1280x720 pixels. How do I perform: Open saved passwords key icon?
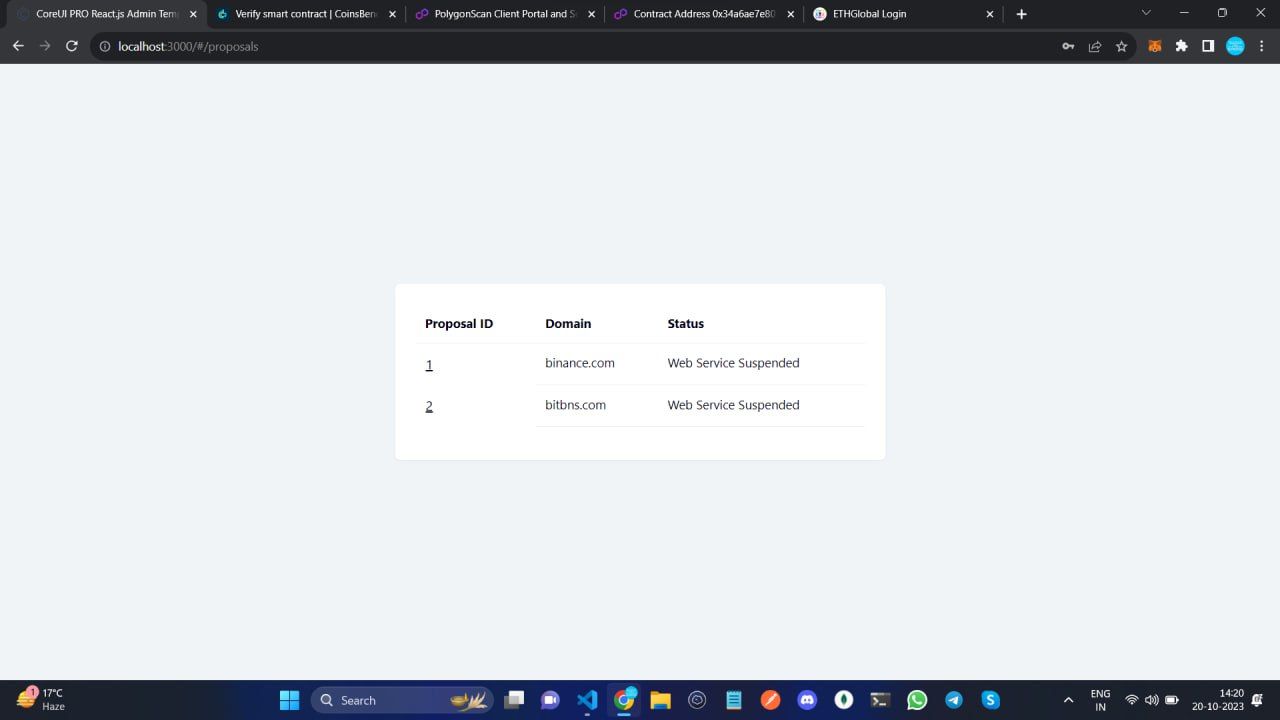(x=1068, y=46)
